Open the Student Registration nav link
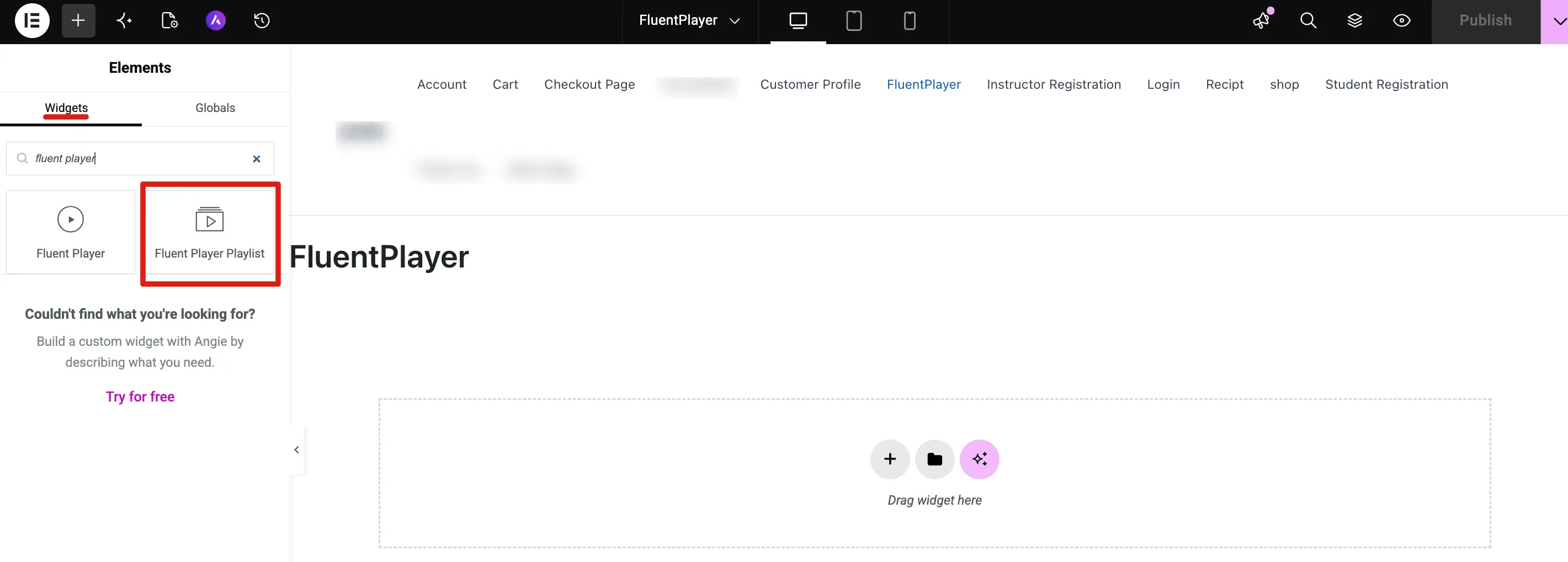The width and height of the screenshot is (1568, 562). click(x=1386, y=84)
